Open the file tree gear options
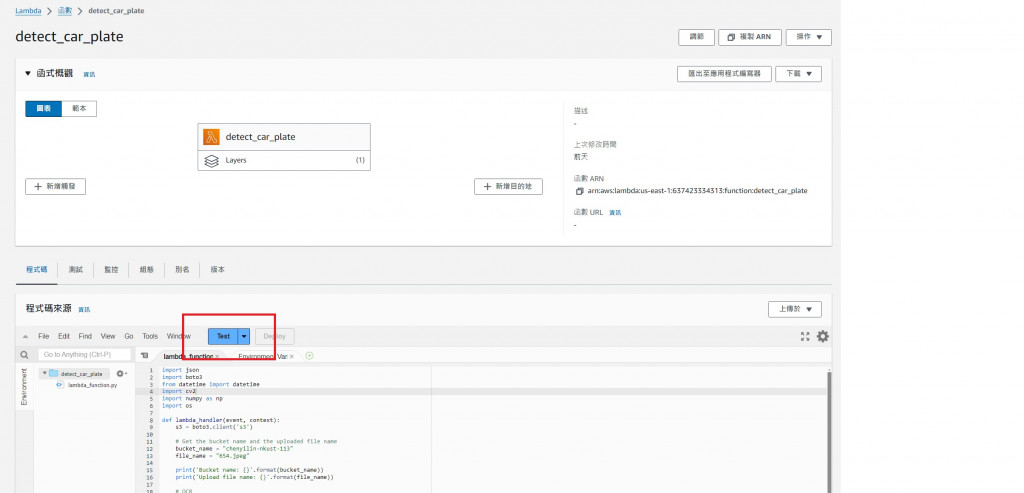 (121, 374)
